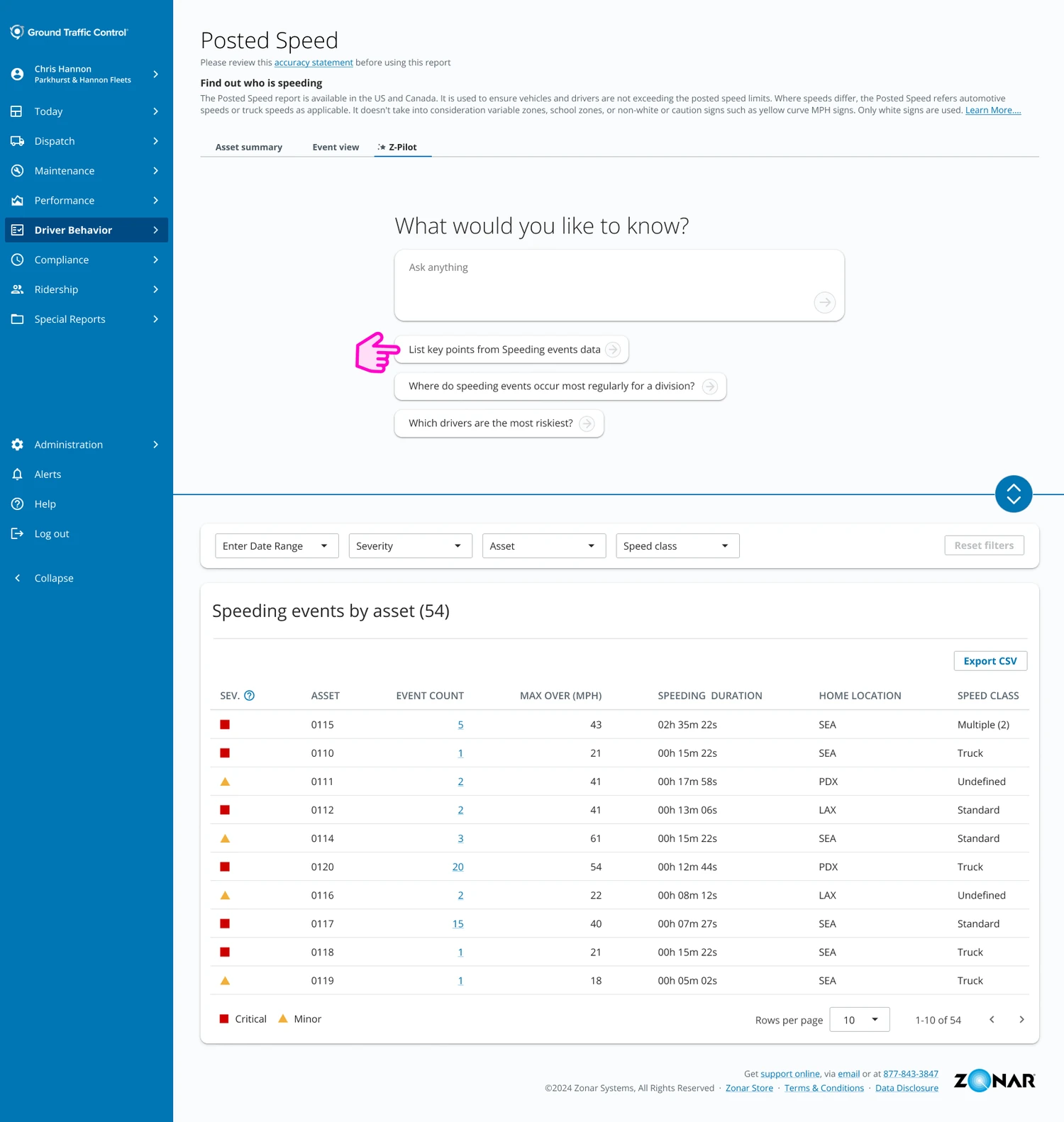Click the Minor severity triangle for asset 0111

tap(225, 782)
